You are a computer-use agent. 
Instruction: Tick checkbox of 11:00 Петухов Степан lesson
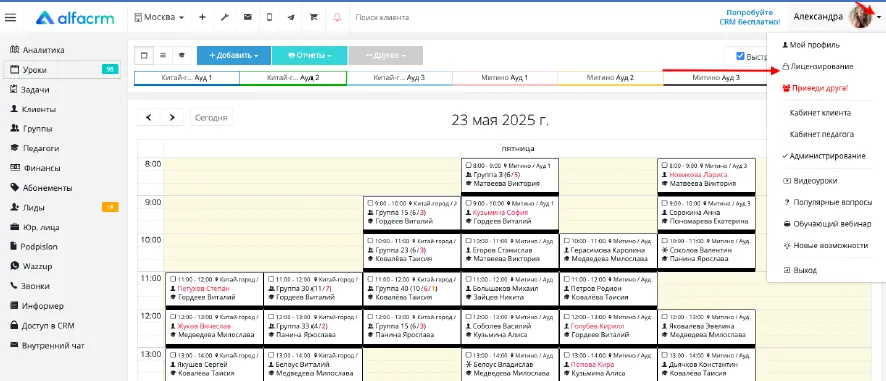click(x=173, y=279)
